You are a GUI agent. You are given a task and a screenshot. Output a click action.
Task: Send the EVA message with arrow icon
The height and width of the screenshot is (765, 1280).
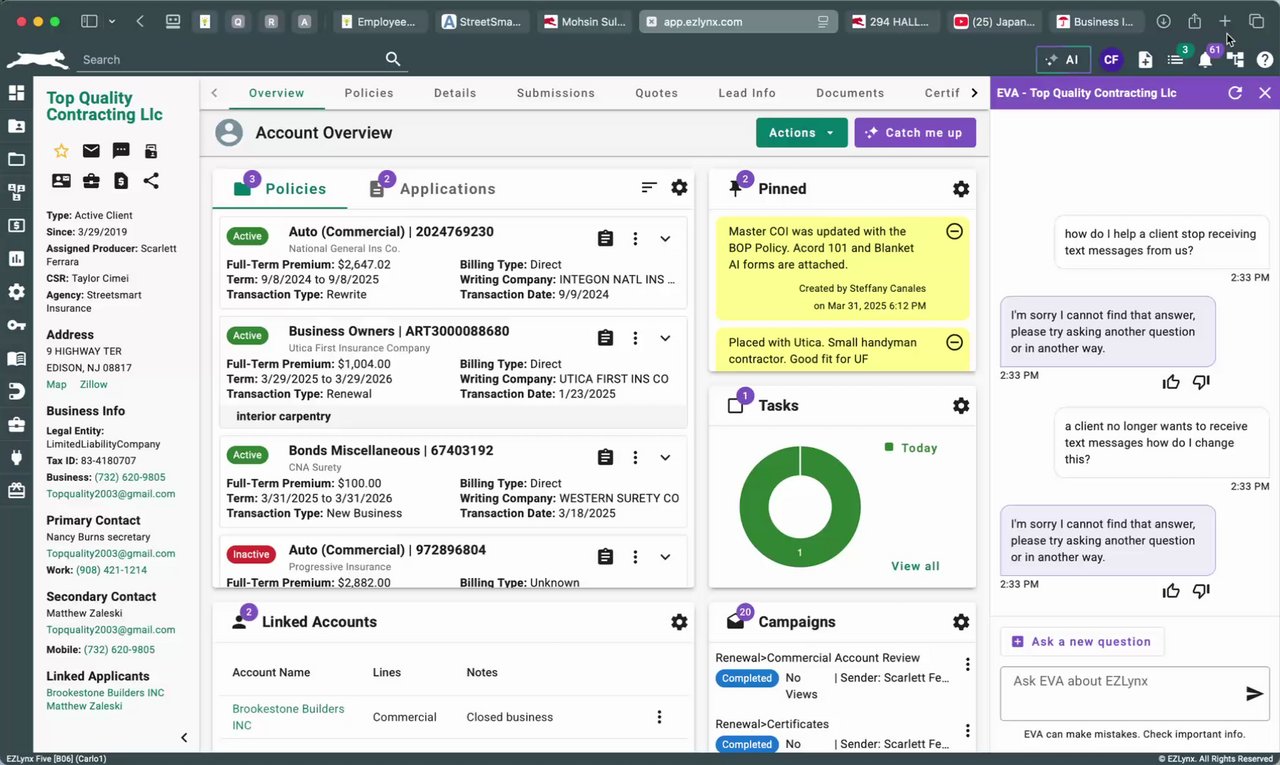[1254, 694]
